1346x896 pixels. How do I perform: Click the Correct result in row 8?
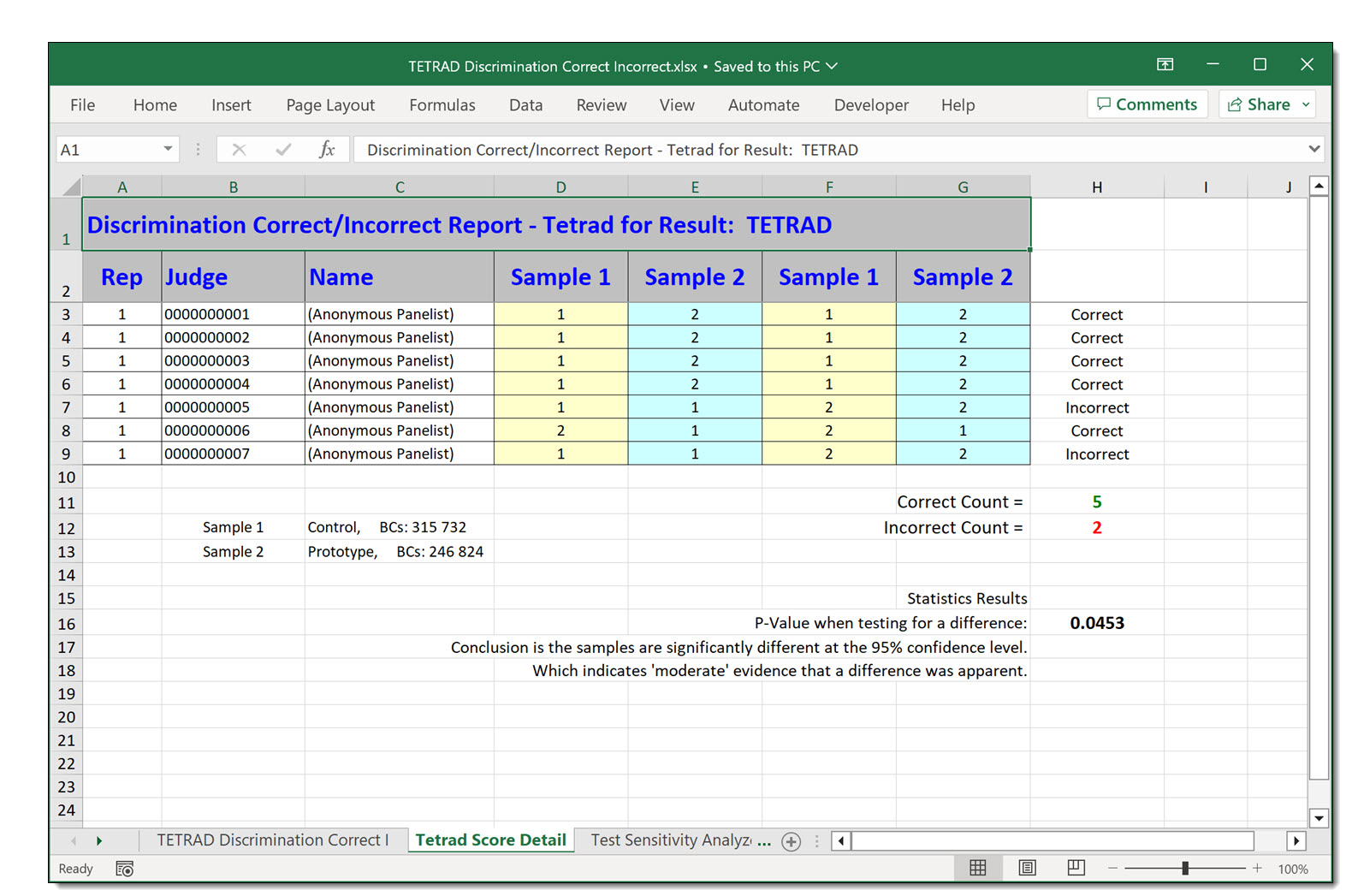click(1097, 430)
